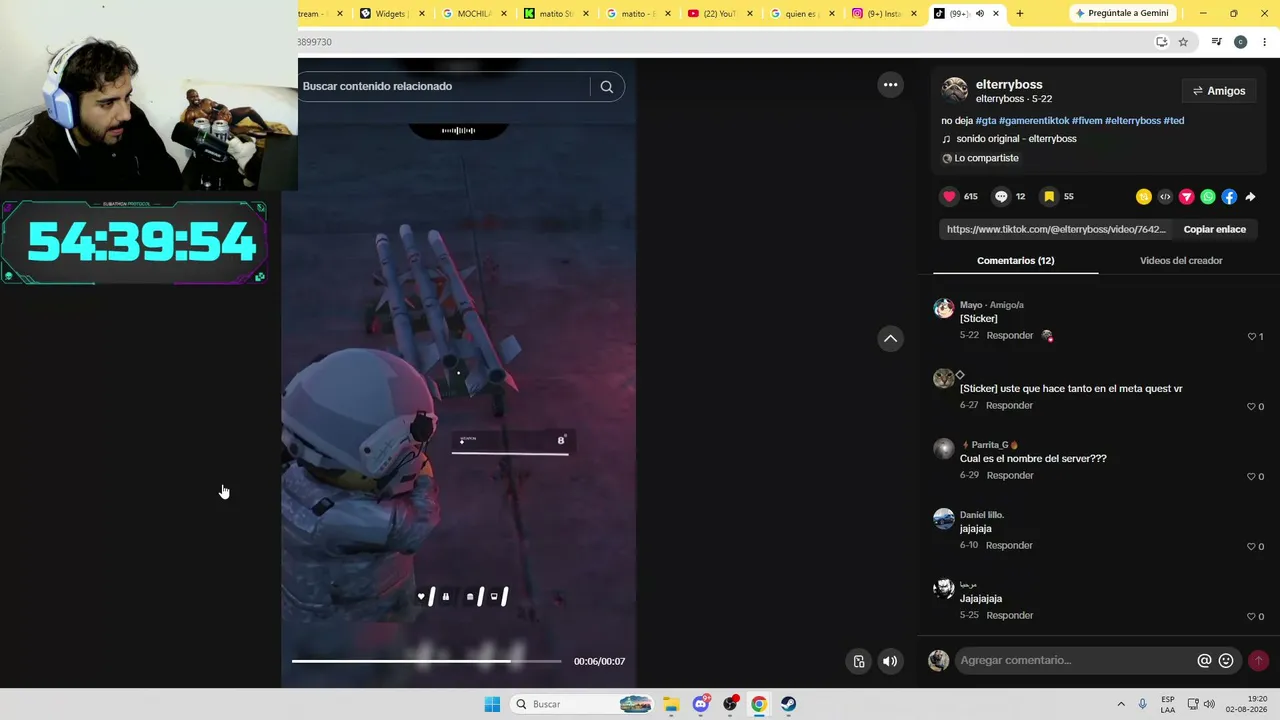This screenshot has height=720, width=1280.
Task: Mention someone using the @ icon
Action: pos(1204,661)
